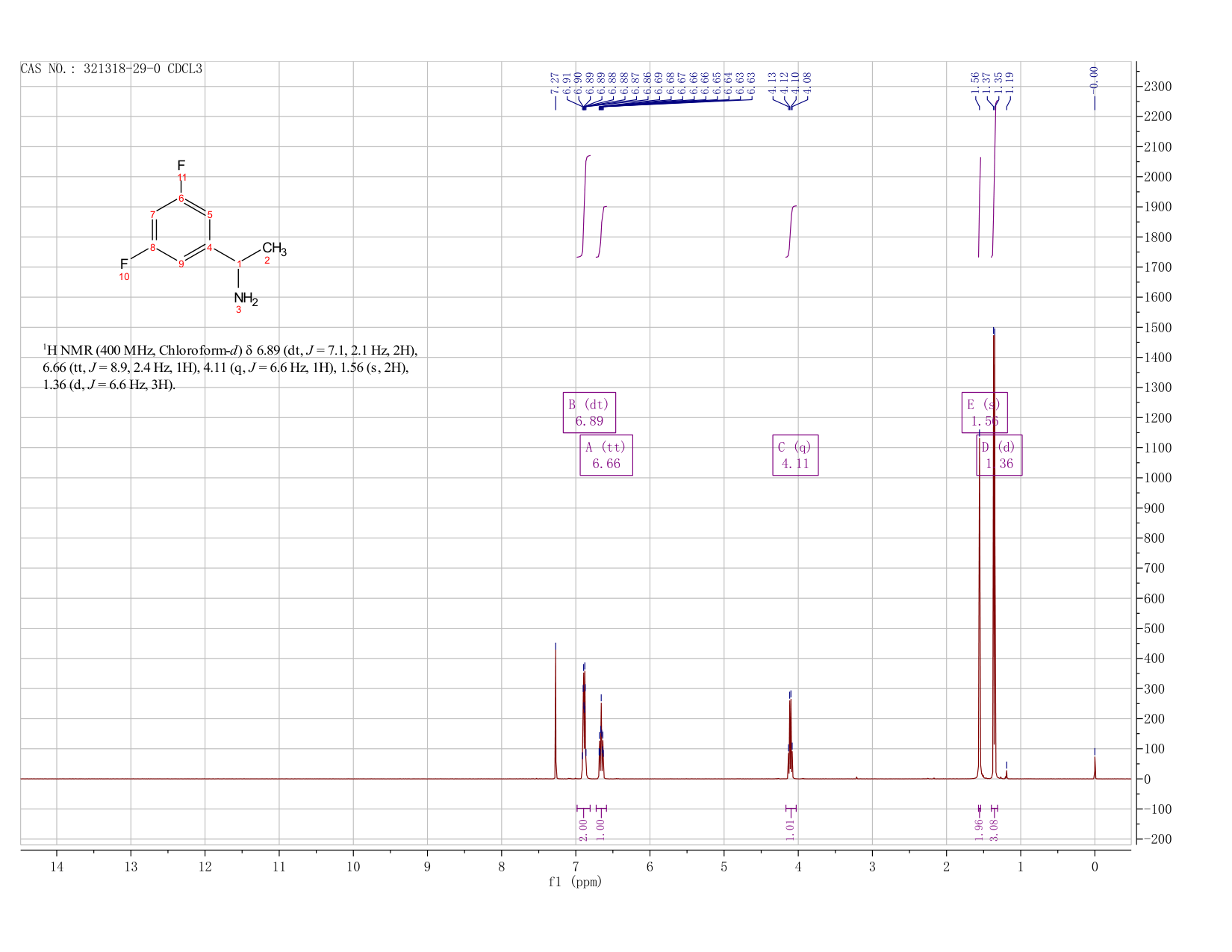Select the E (s) 1.56 multiplet label

[984, 412]
